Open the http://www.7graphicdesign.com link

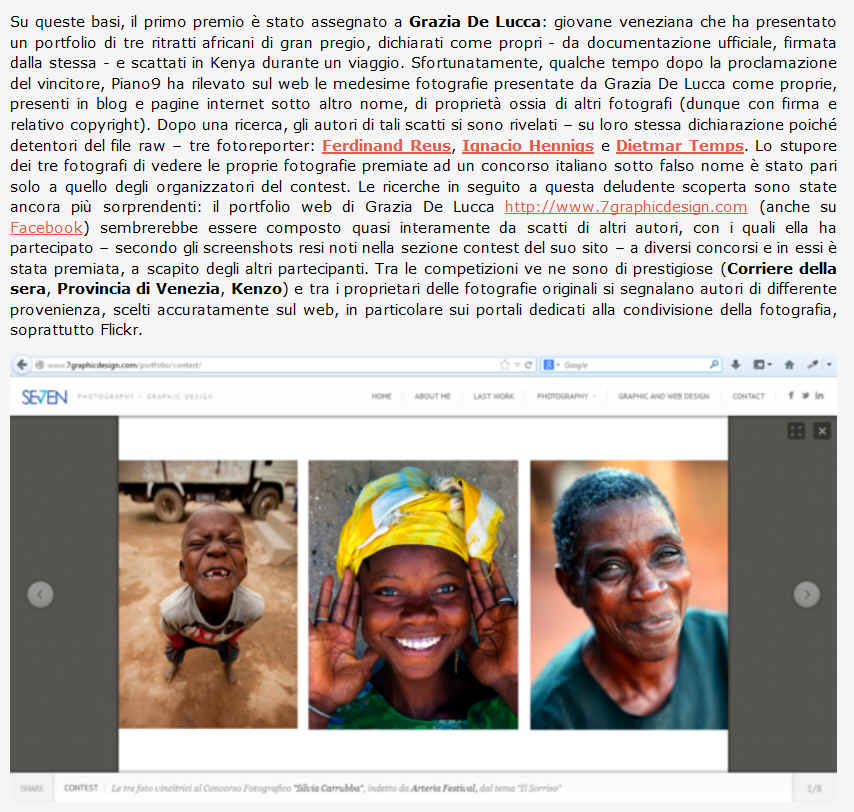click(x=626, y=207)
